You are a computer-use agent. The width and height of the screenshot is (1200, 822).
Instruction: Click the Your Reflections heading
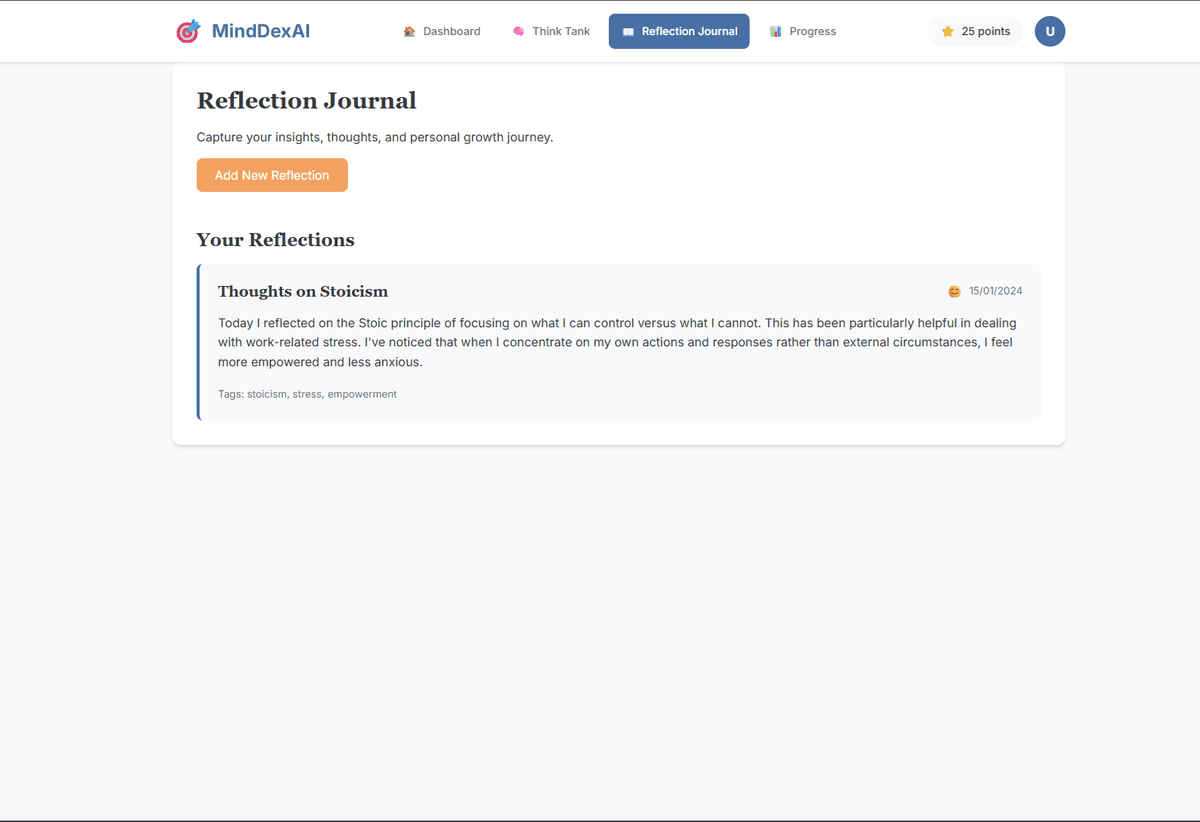tap(275, 240)
